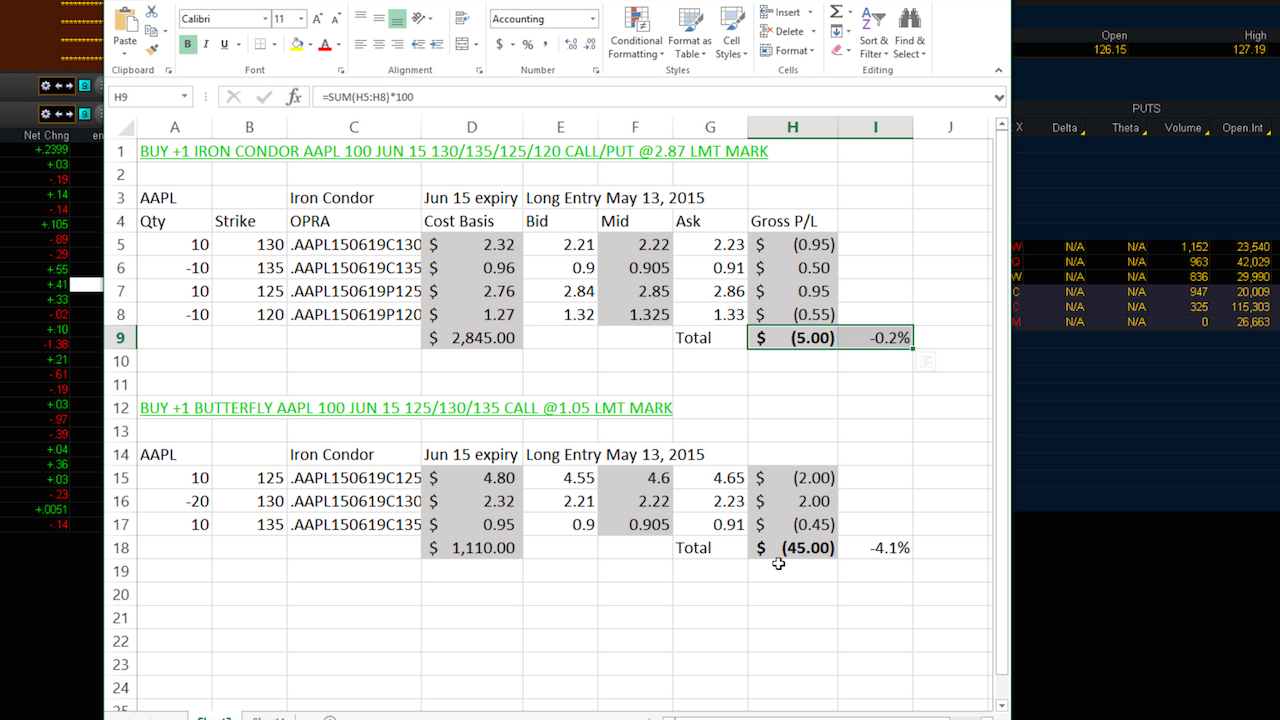Select column D header
The image size is (1280, 720).
pos(471,127)
